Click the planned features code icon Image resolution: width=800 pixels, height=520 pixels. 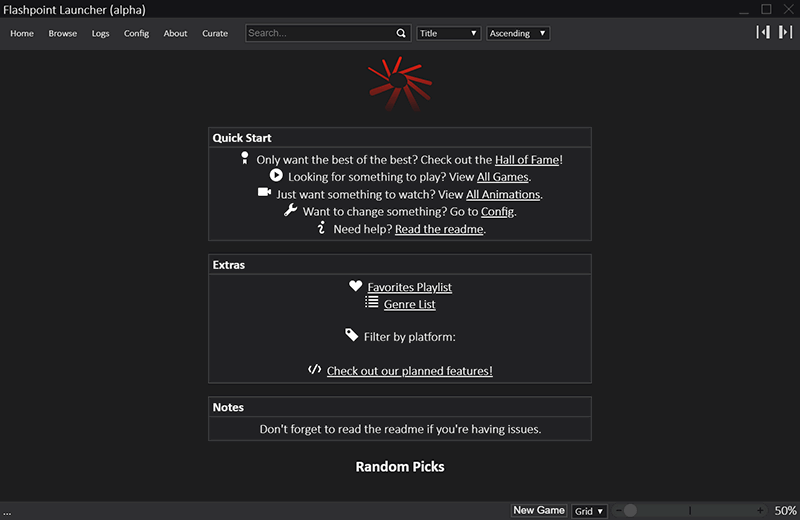pyautogui.click(x=315, y=369)
